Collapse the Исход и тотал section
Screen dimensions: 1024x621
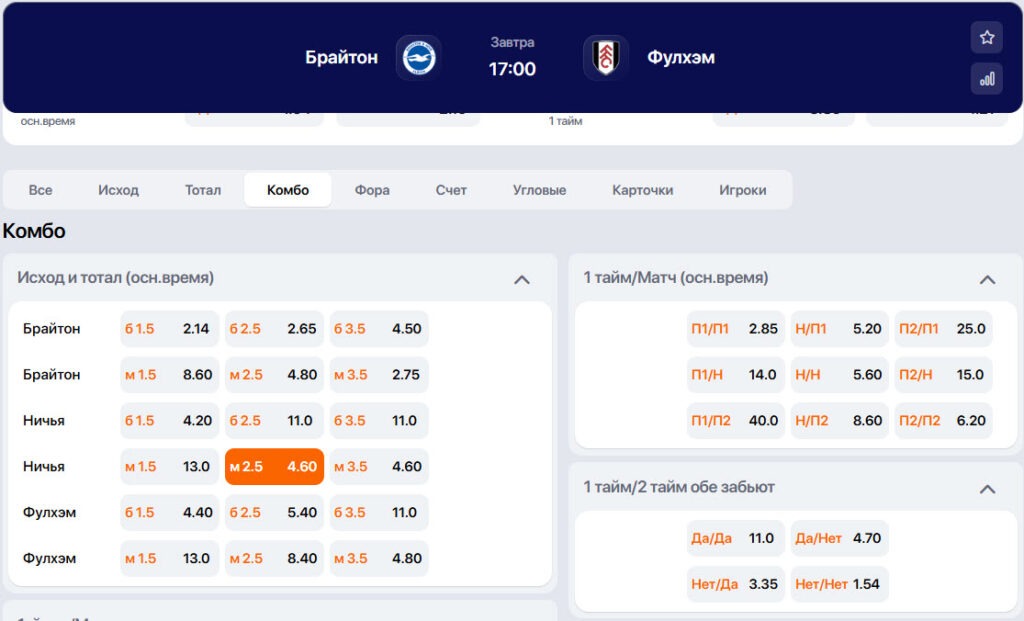[521, 279]
